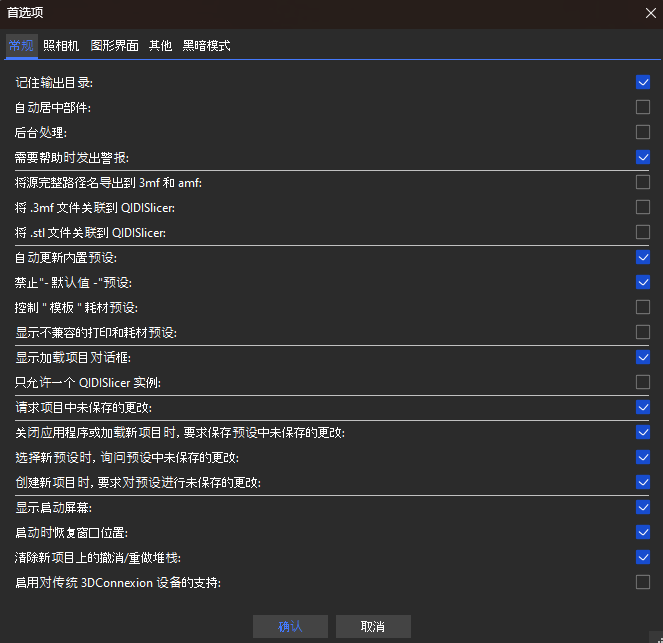Uncheck 显示加载项目对话框 checkbox

643,357
